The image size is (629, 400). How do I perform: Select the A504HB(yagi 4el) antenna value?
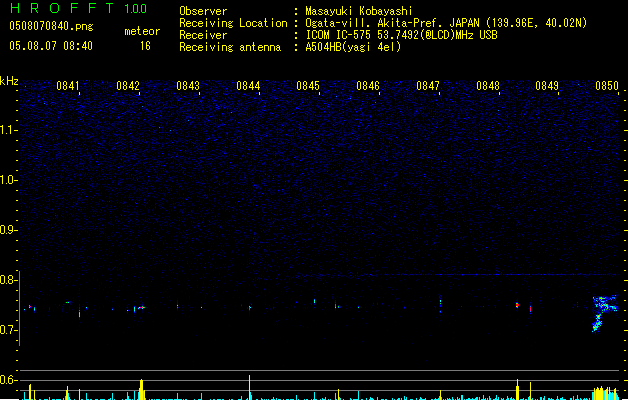pos(353,47)
